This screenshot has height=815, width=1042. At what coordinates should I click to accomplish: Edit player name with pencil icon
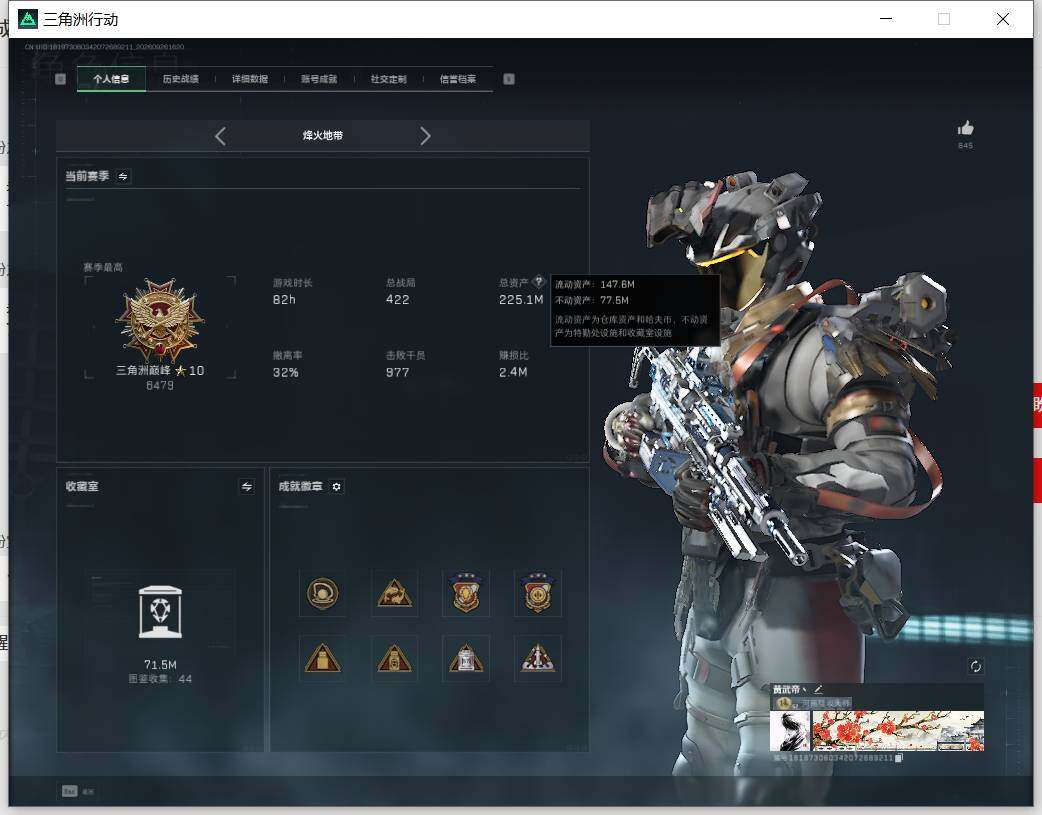pyautogui.click(x=818, y=689)
